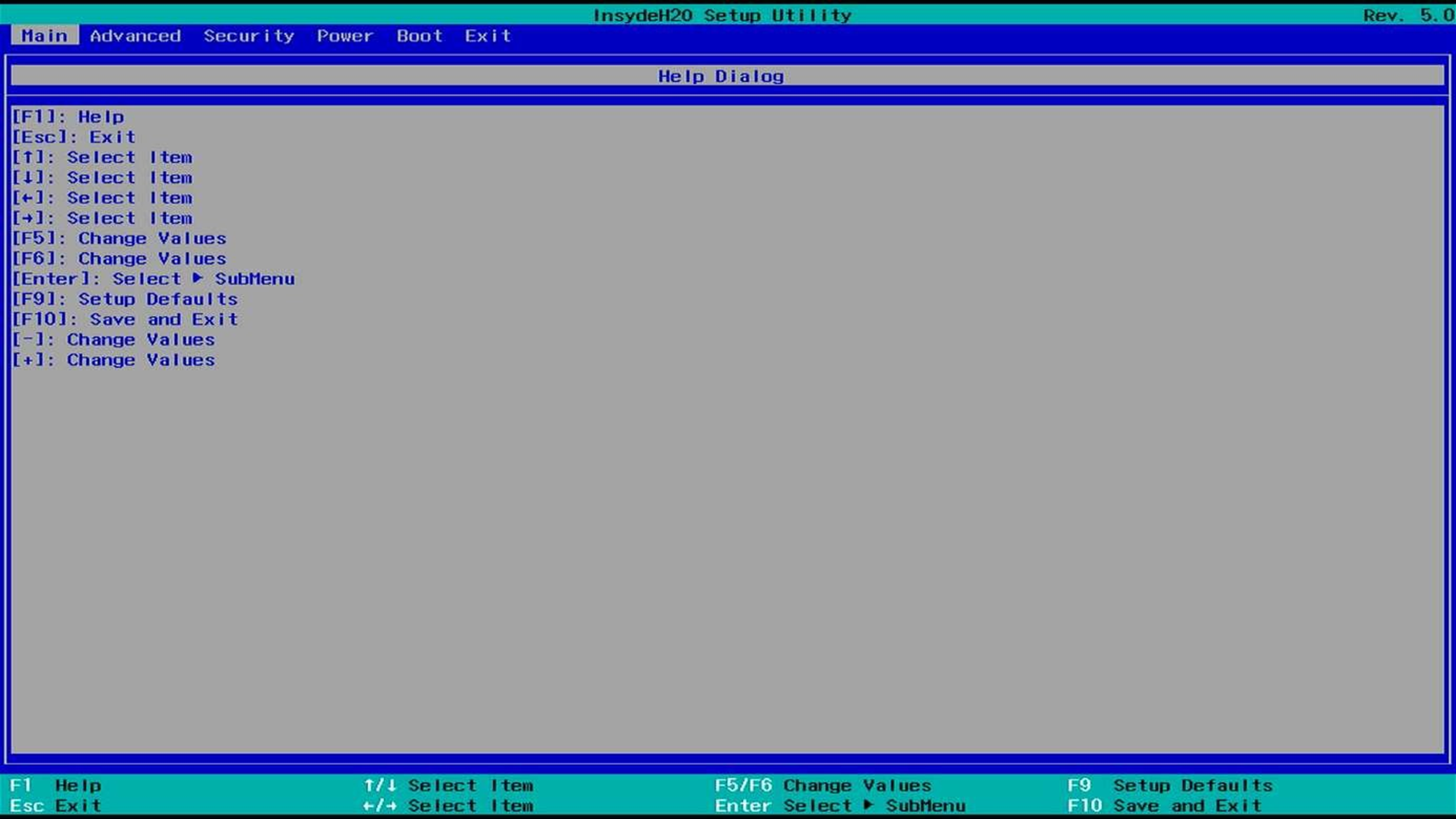The width and height of the screenshot is (1456, 819).
Task: Click the right-arrow Select Item line
Action: [102, 219]
